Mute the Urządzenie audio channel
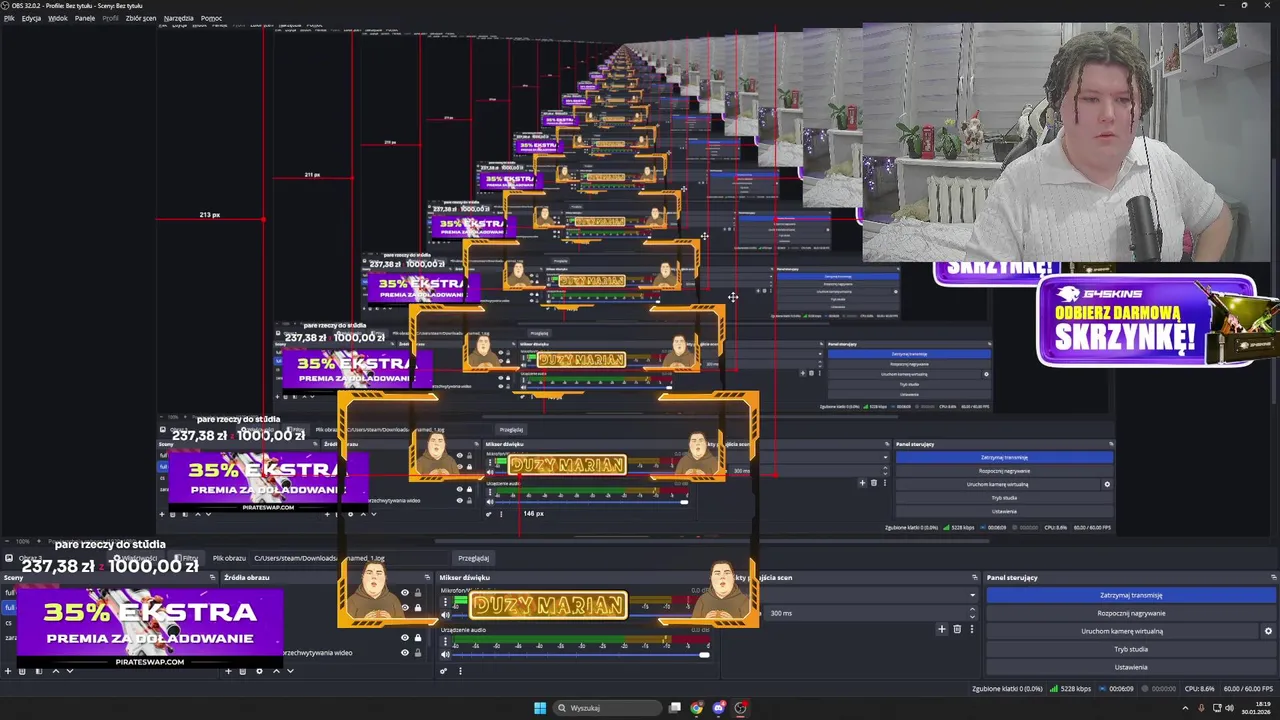This screenshot has height=720, width=1280. pos(445,654)
